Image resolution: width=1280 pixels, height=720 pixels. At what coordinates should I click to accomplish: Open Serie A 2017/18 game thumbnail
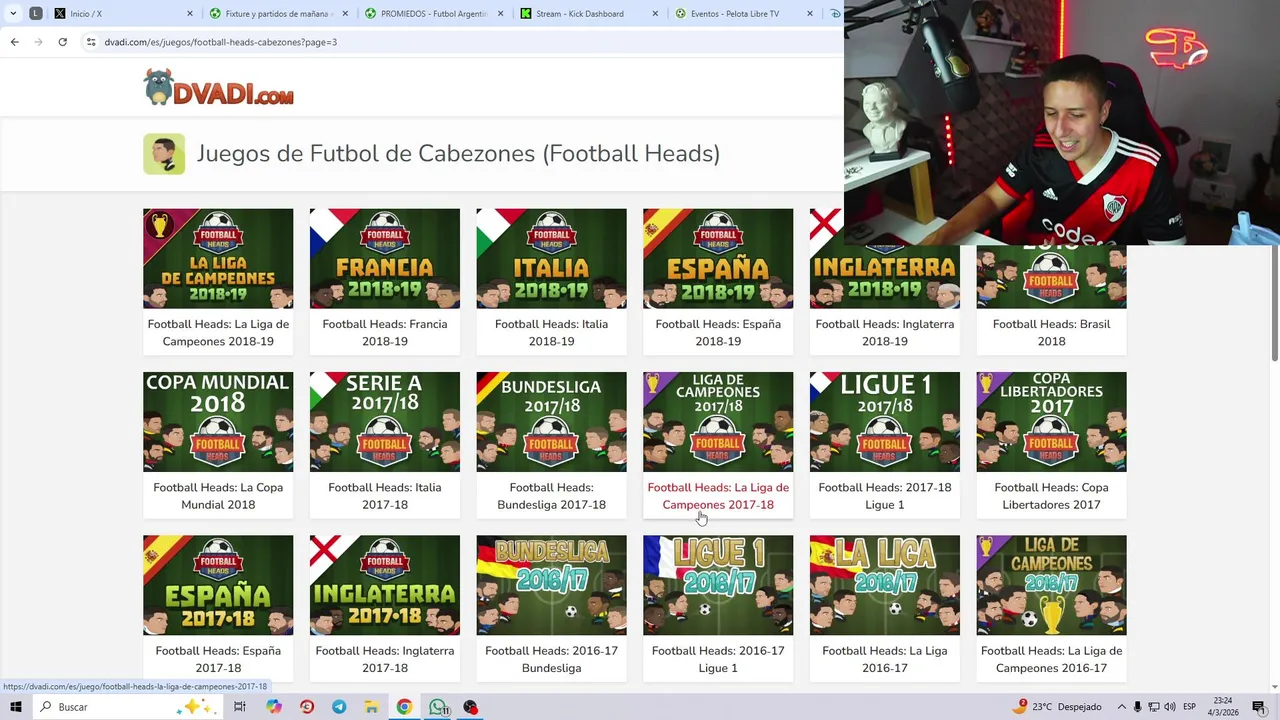pyautogui.click(x=385, y=422)
